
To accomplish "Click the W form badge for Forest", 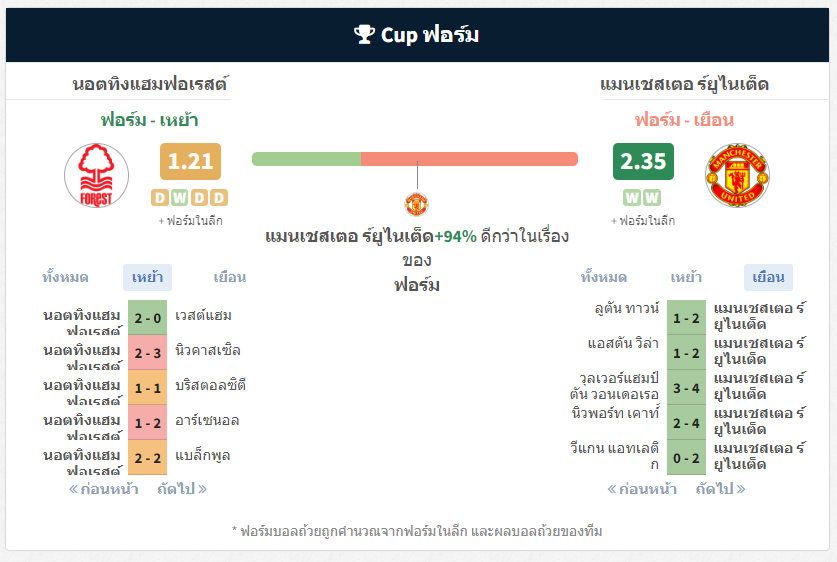I will 179,198.
